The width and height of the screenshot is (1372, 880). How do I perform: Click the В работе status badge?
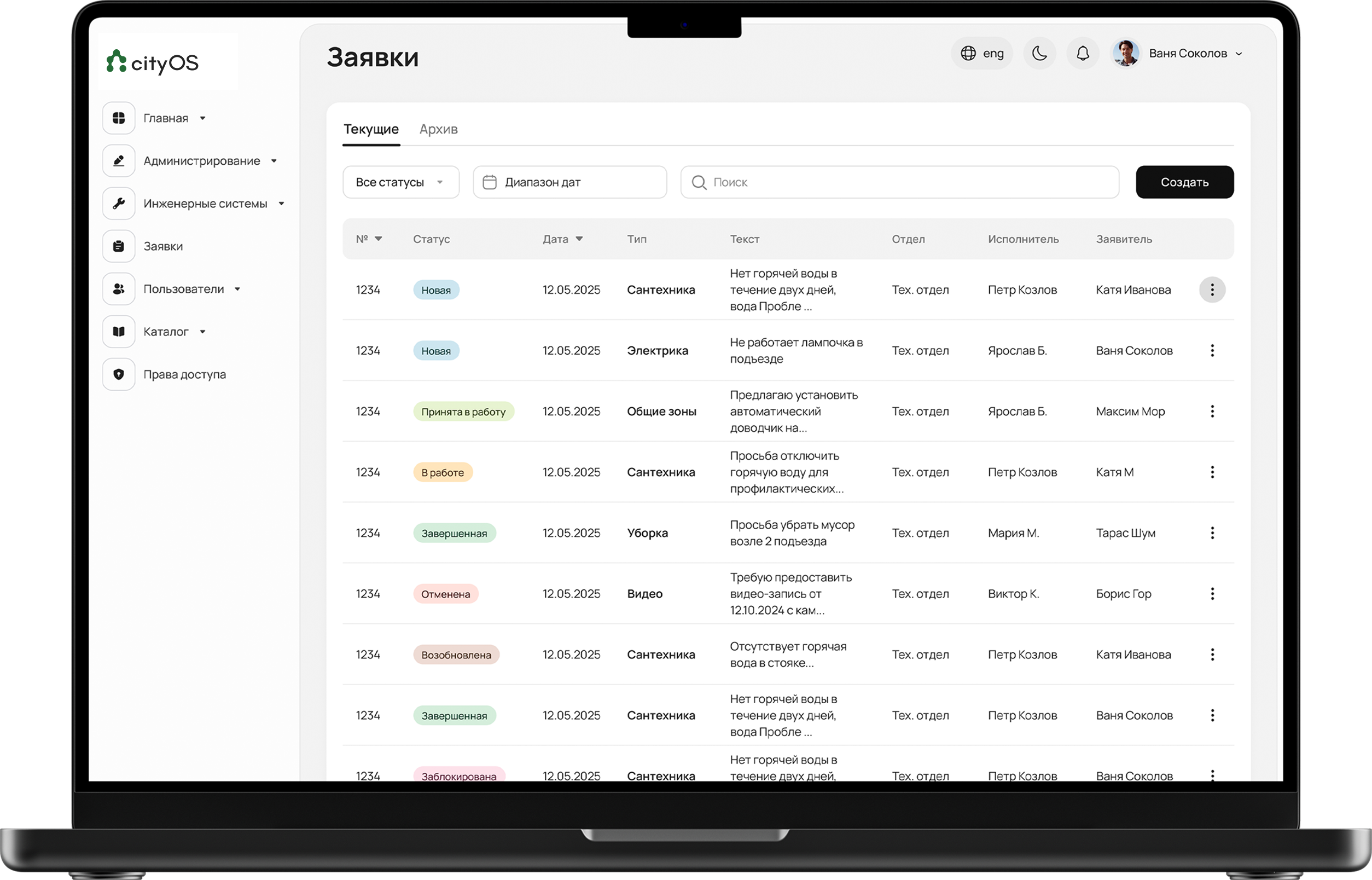(x=443, y=473)
